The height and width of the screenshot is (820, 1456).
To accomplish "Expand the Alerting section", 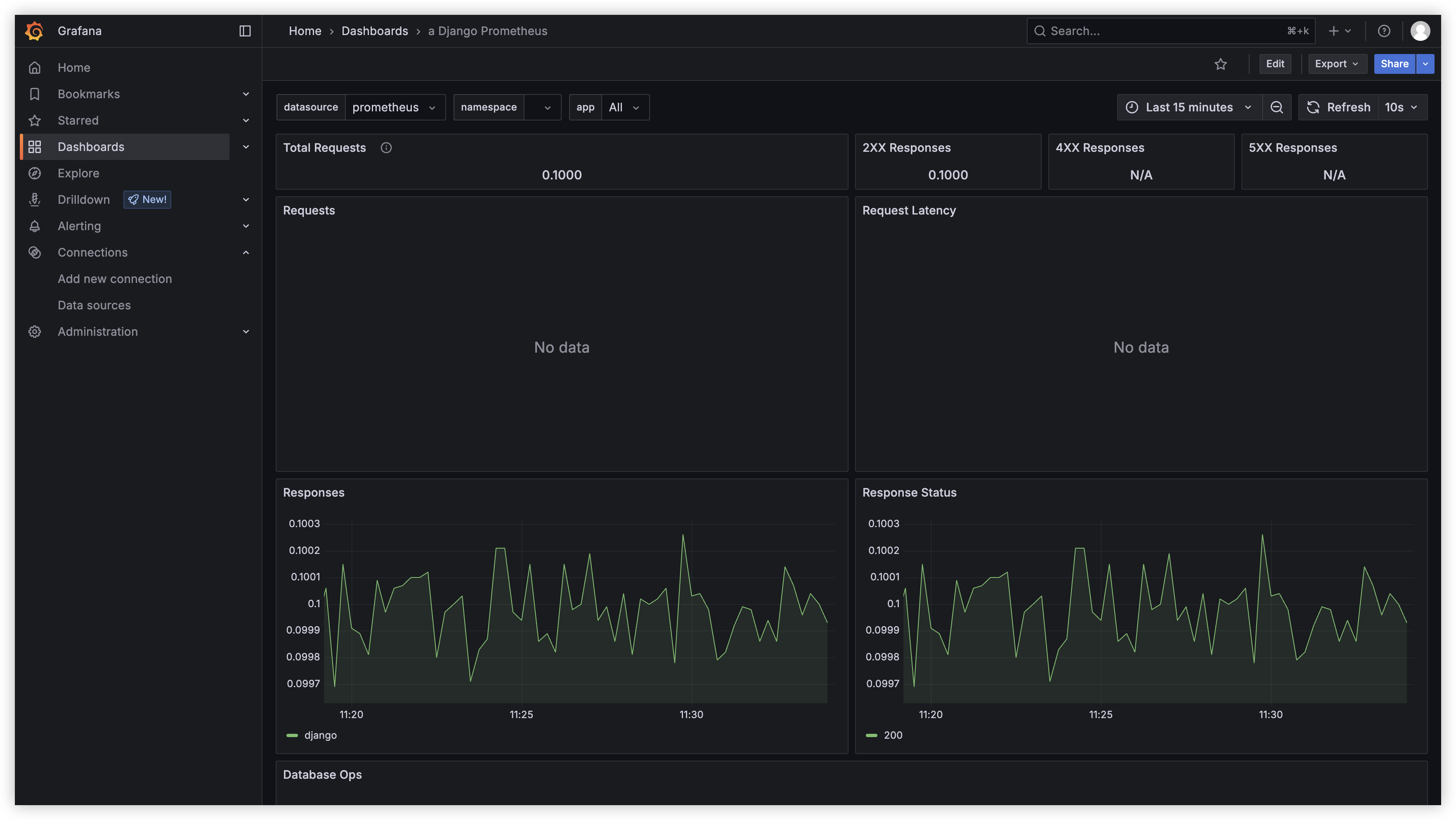I will 246,226.
